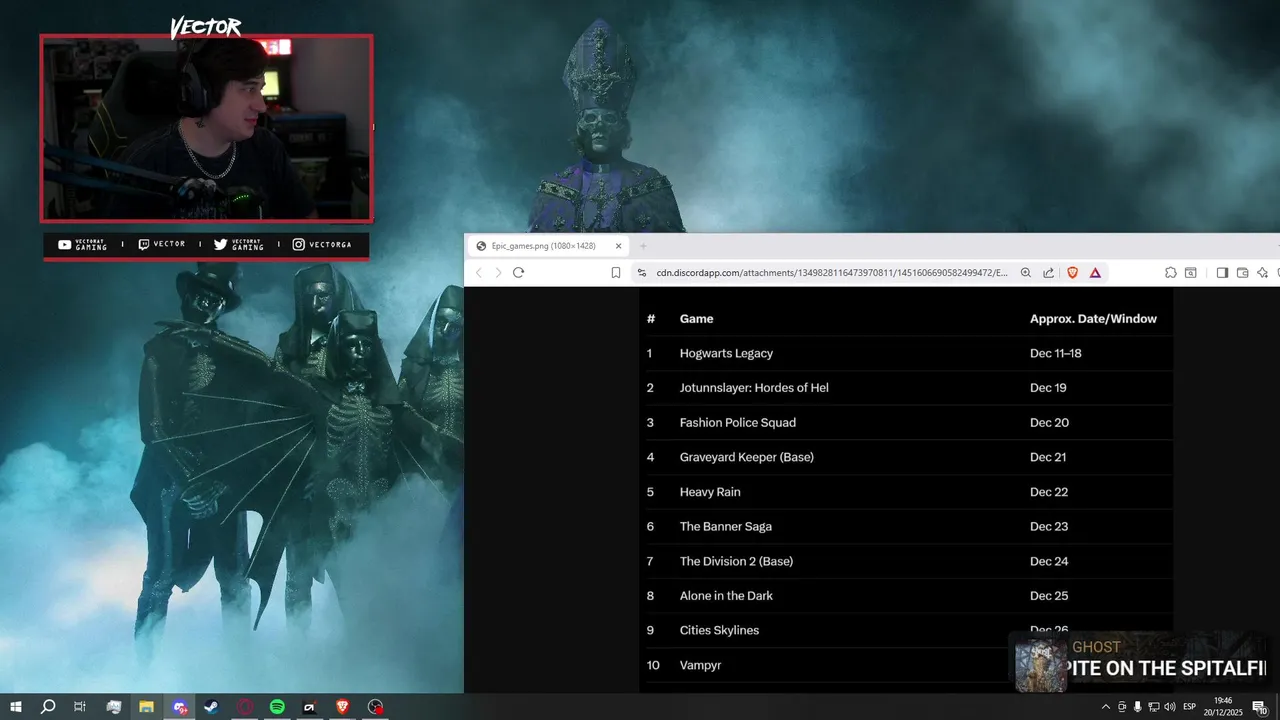The width and height of the screenshot is (1280, 720).
Task: Click the Twitter overlay label
Action: (x=239, y=244)
